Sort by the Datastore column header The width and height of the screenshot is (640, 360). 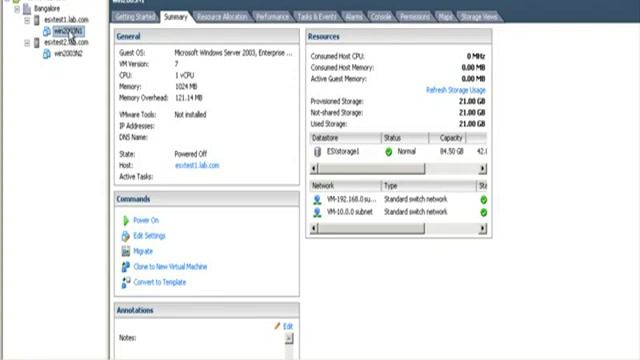point(345,138)
